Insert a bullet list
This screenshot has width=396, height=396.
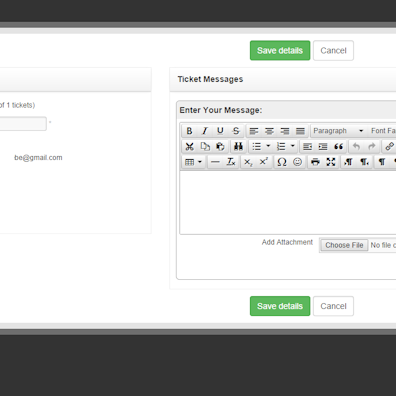pos(256,146)
